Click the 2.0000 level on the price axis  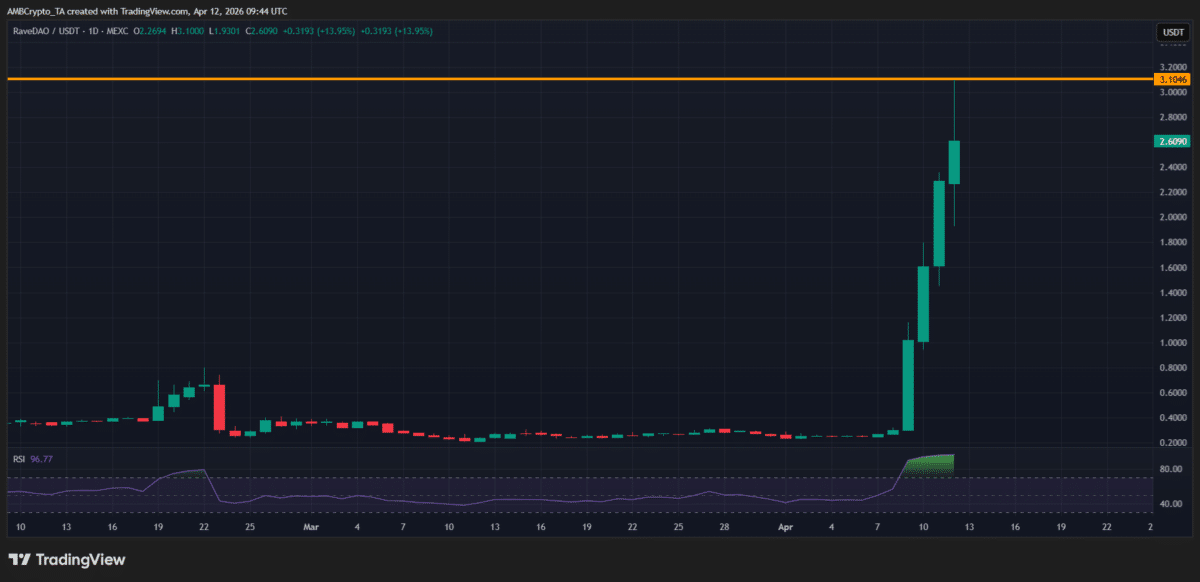(1171, 218)
